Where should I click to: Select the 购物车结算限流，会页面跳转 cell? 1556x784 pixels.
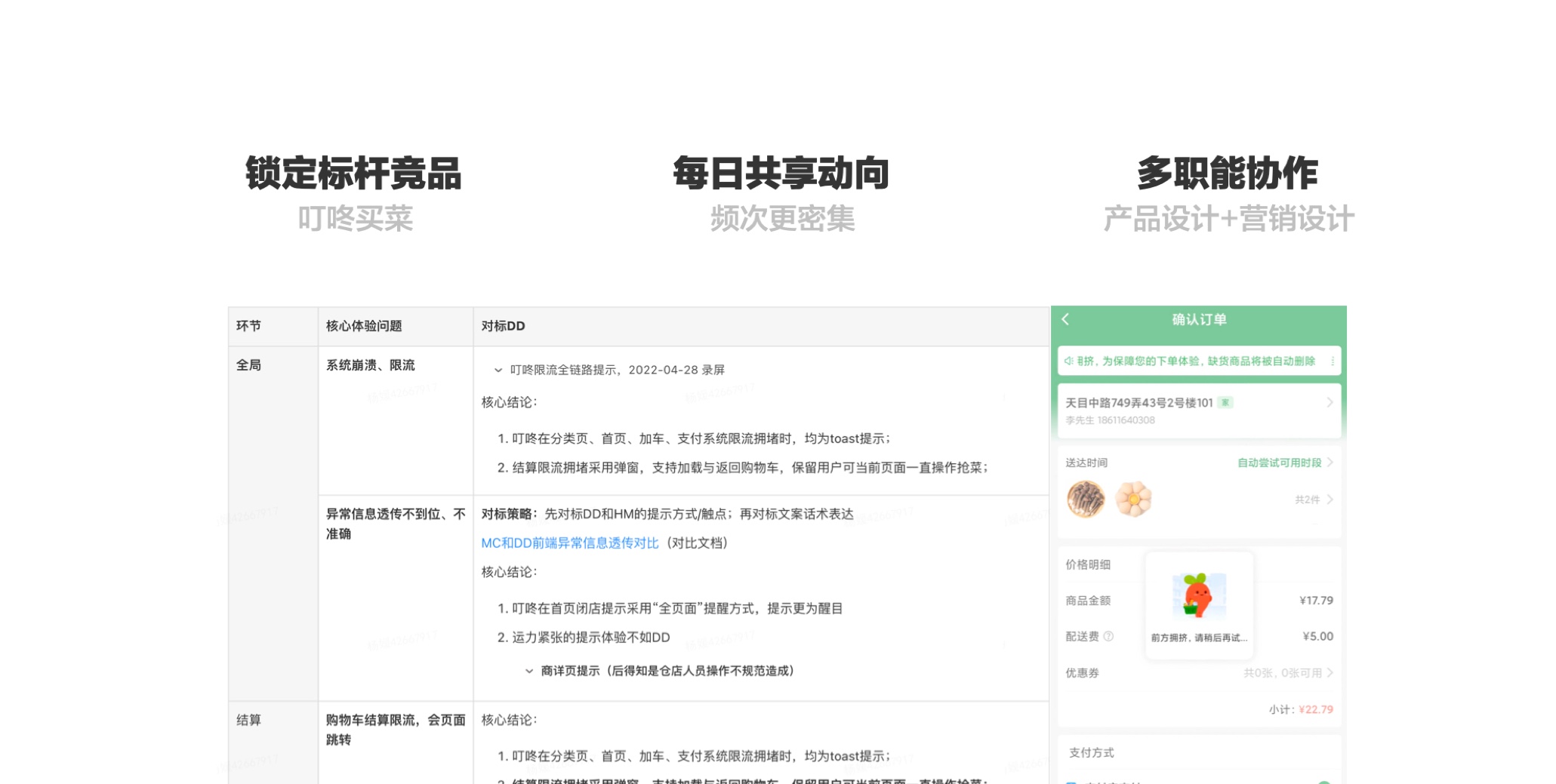tap(396, 742)
